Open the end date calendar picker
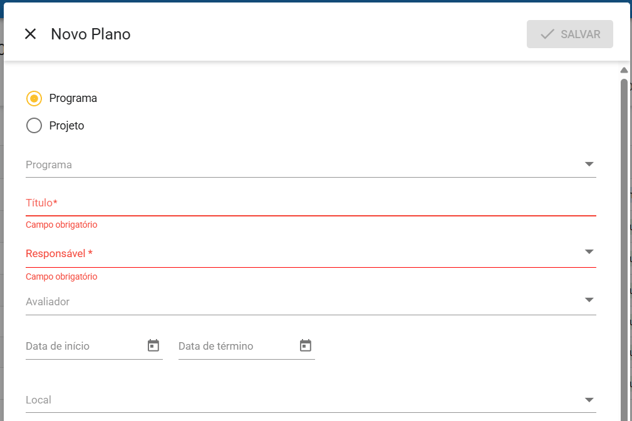This screenshot has height=421, width=632. click(305, 346)
